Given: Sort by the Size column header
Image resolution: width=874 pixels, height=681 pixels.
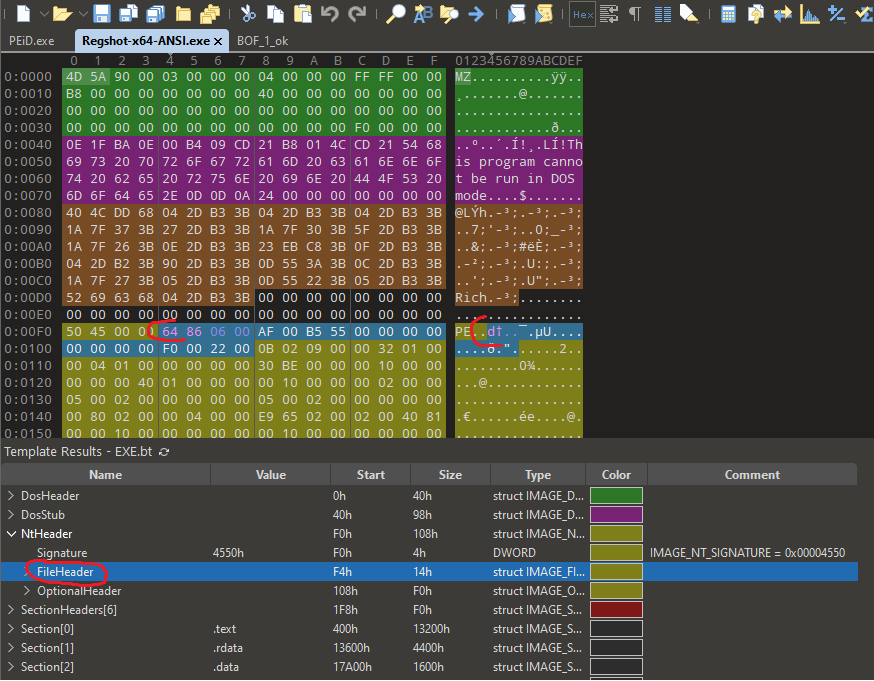Looking at the screenshot, I should click(450, 475).
